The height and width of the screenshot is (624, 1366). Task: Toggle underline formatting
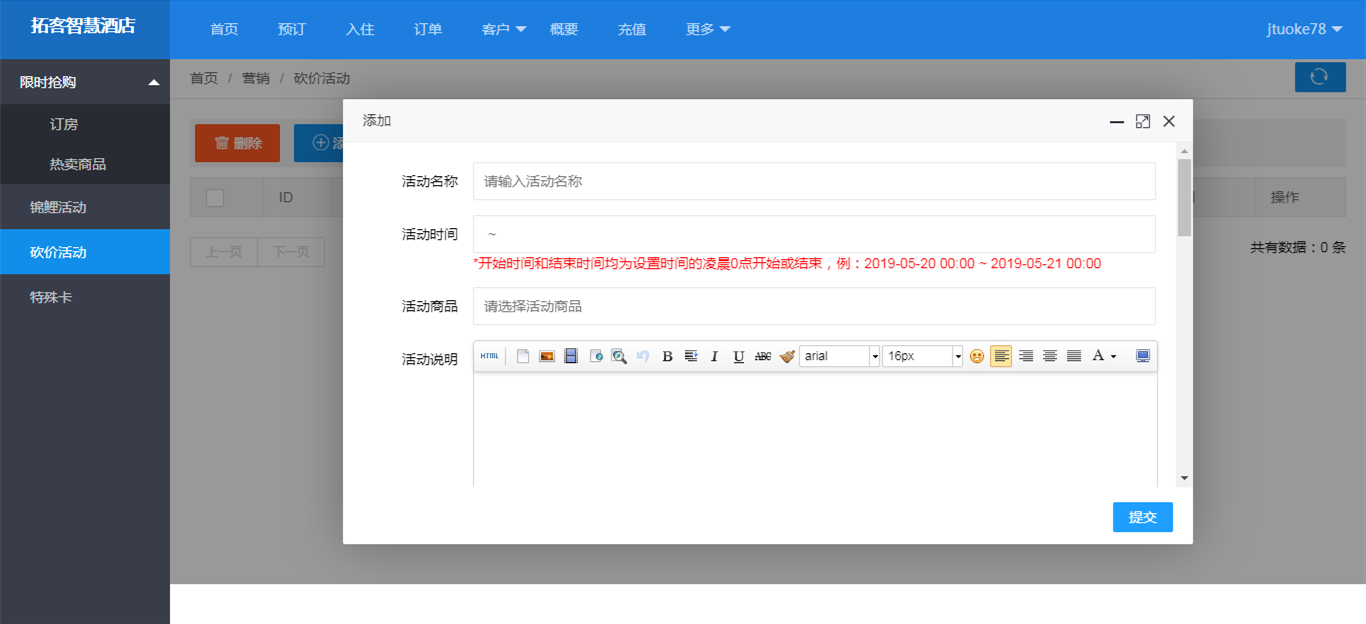pos(738,356)
